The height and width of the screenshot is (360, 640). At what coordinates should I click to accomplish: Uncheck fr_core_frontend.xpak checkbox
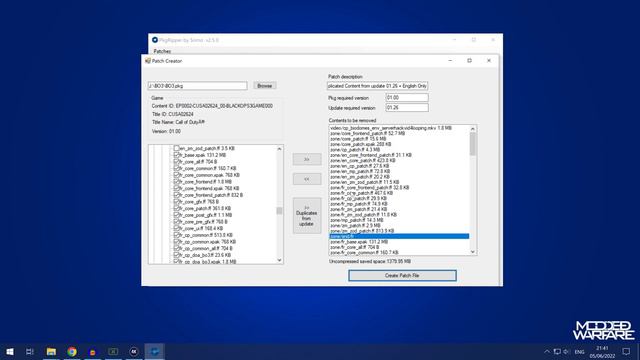pyautogui.click(x=177, y=188)
